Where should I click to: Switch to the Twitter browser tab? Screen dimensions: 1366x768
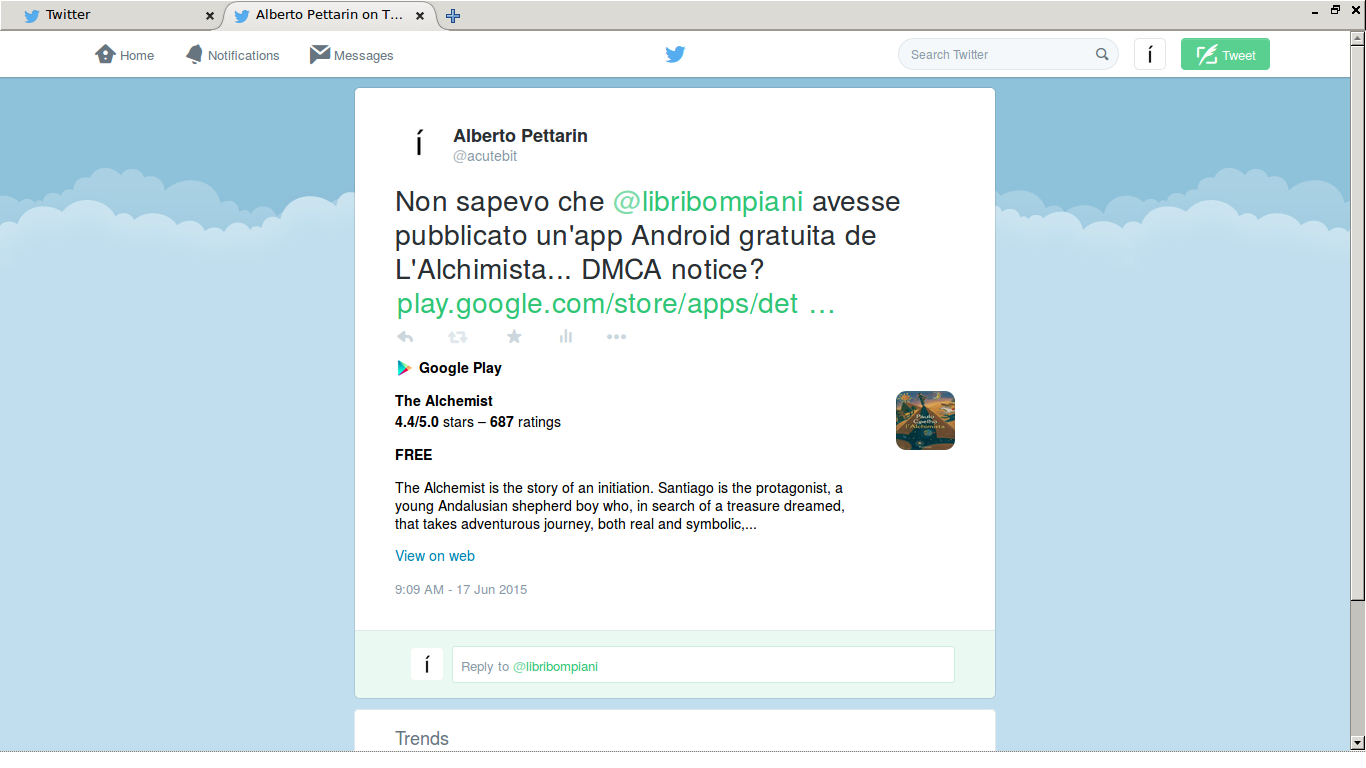[111, 15]
